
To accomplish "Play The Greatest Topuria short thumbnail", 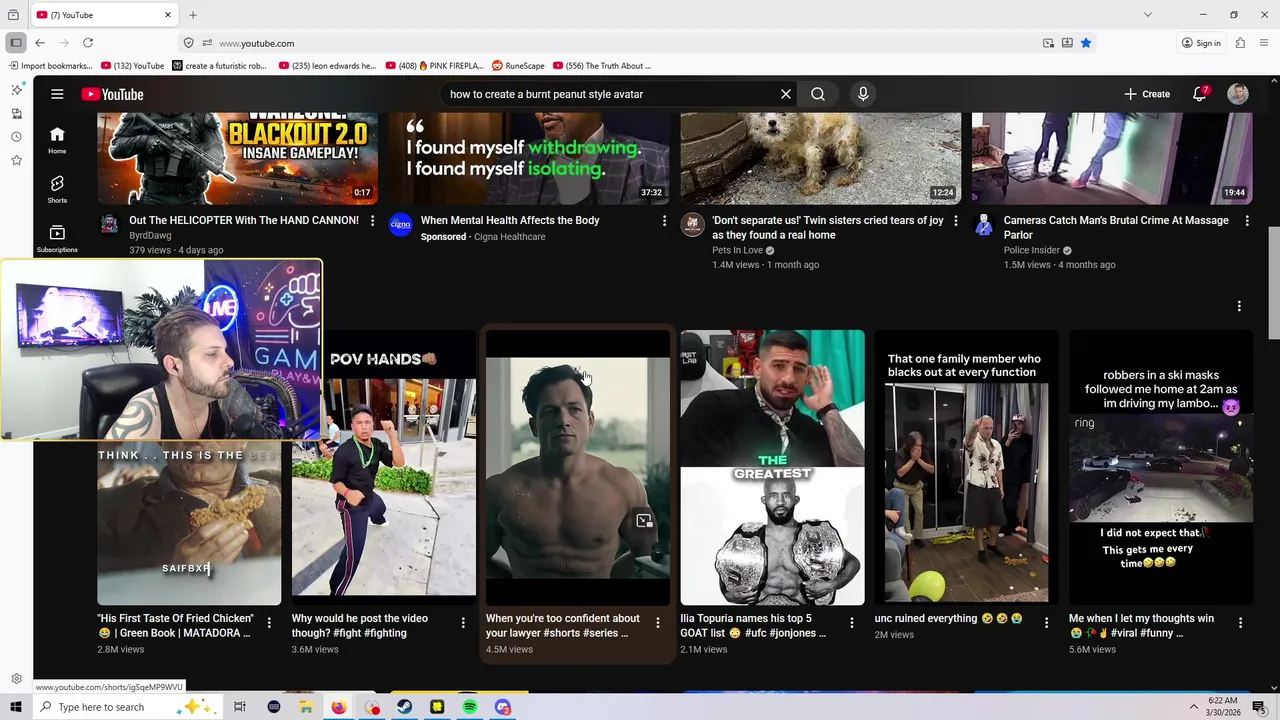I will (772, 468).
